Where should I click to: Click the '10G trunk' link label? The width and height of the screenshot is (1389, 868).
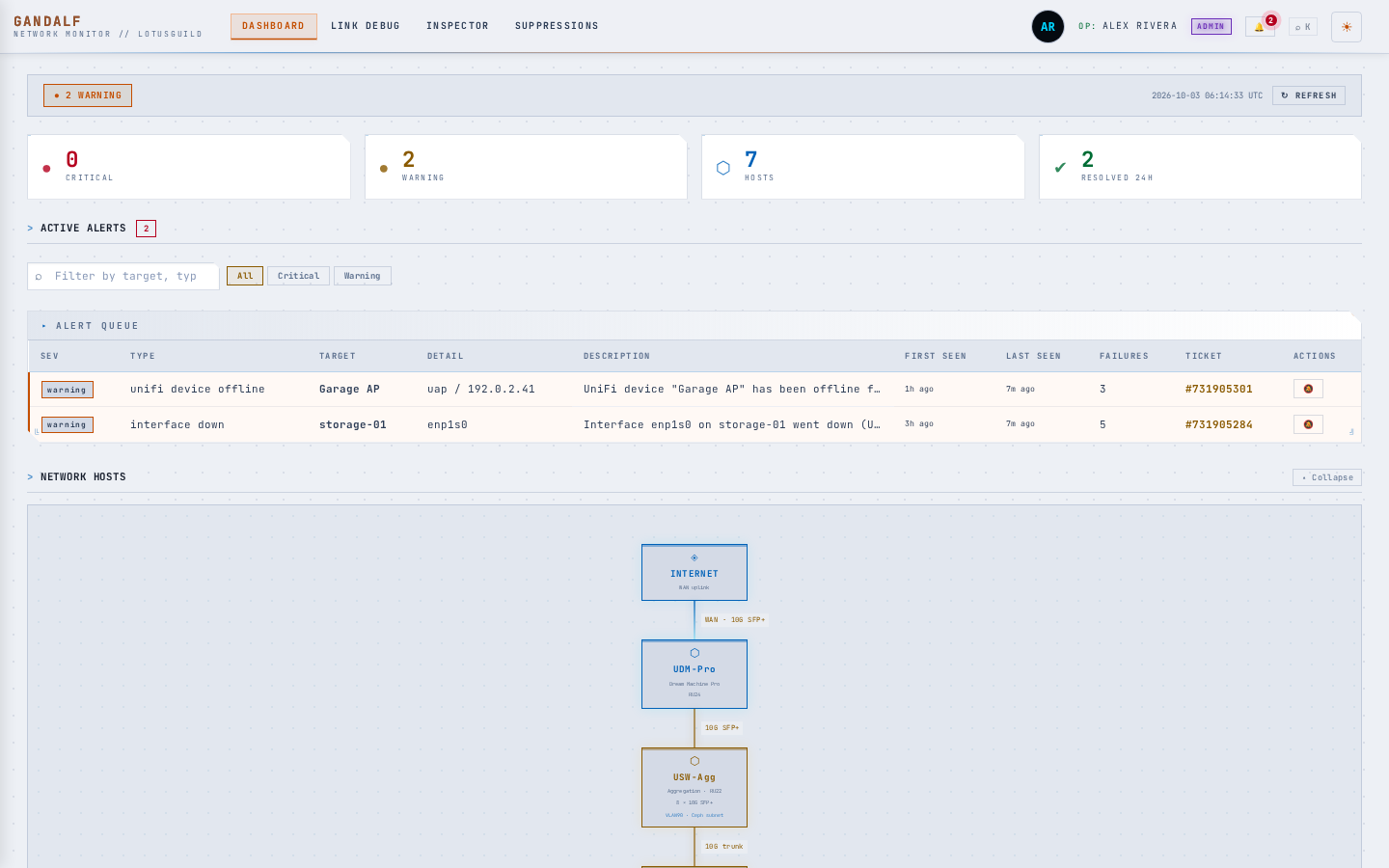(x=724, y=847)
